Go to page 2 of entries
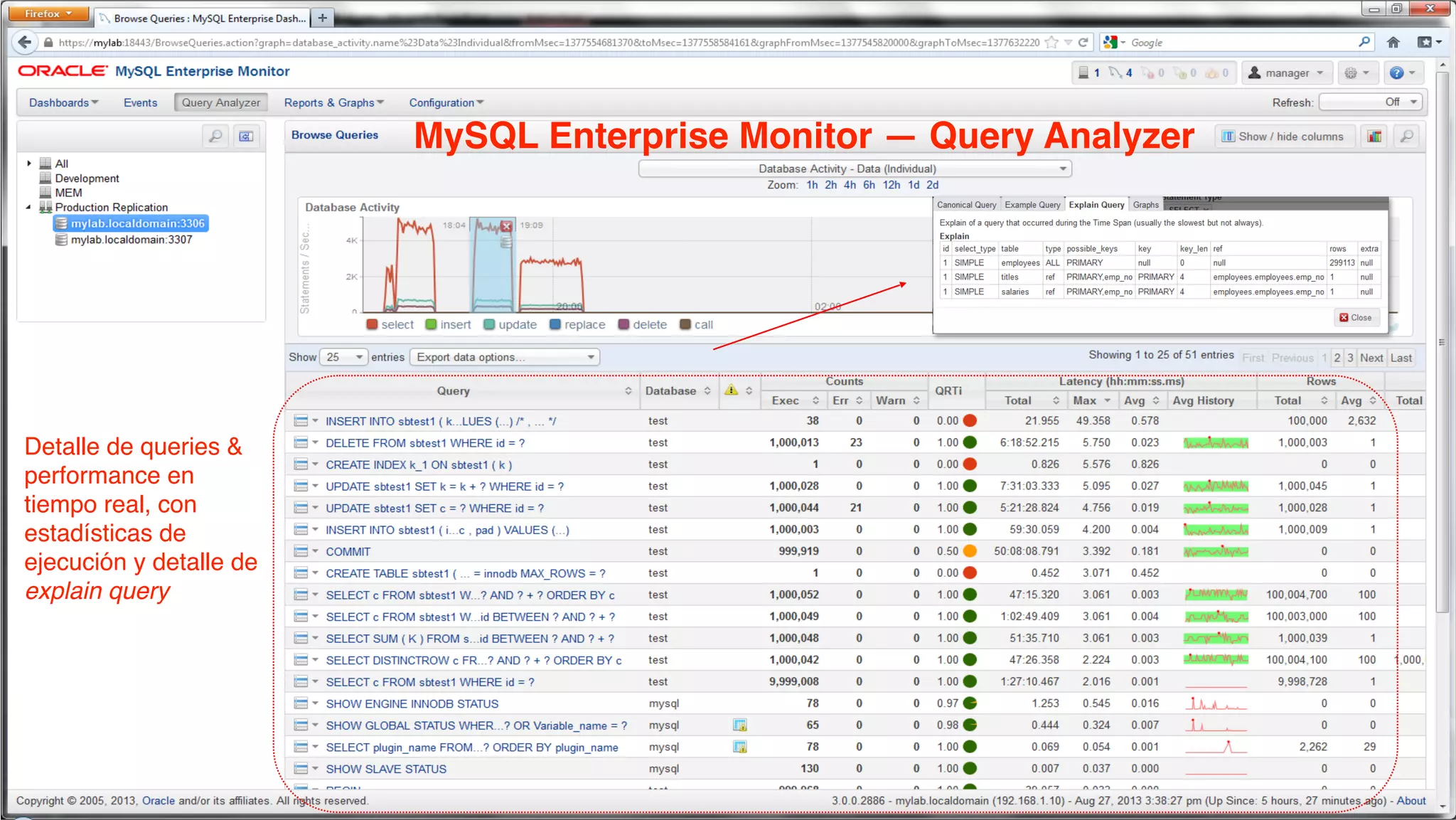Viewport: 1456px width, 820px height. [1337, 358]
